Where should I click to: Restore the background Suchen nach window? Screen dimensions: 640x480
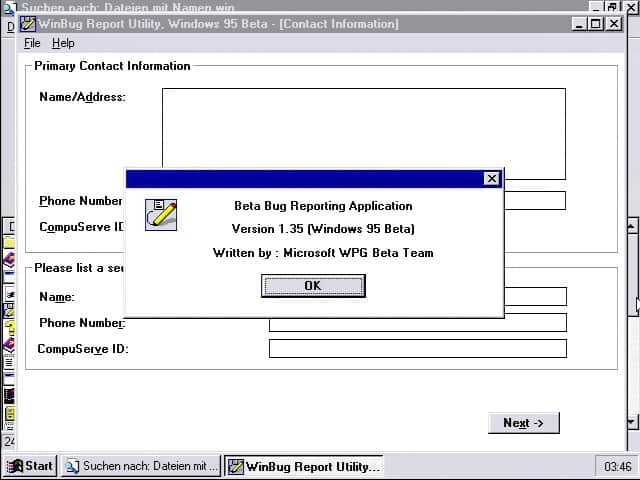(612, 7)
